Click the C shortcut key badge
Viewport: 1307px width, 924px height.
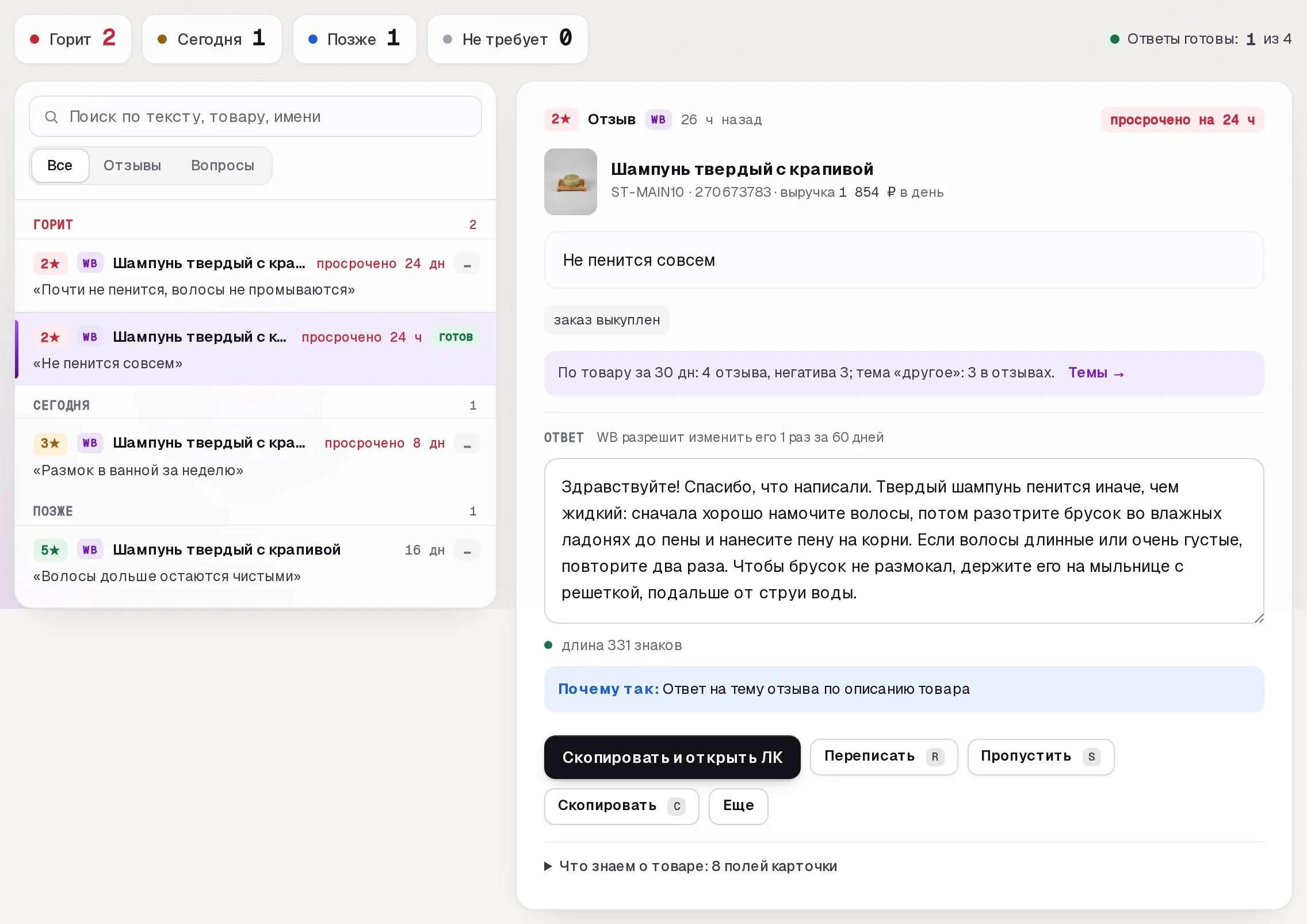(677, 806)
